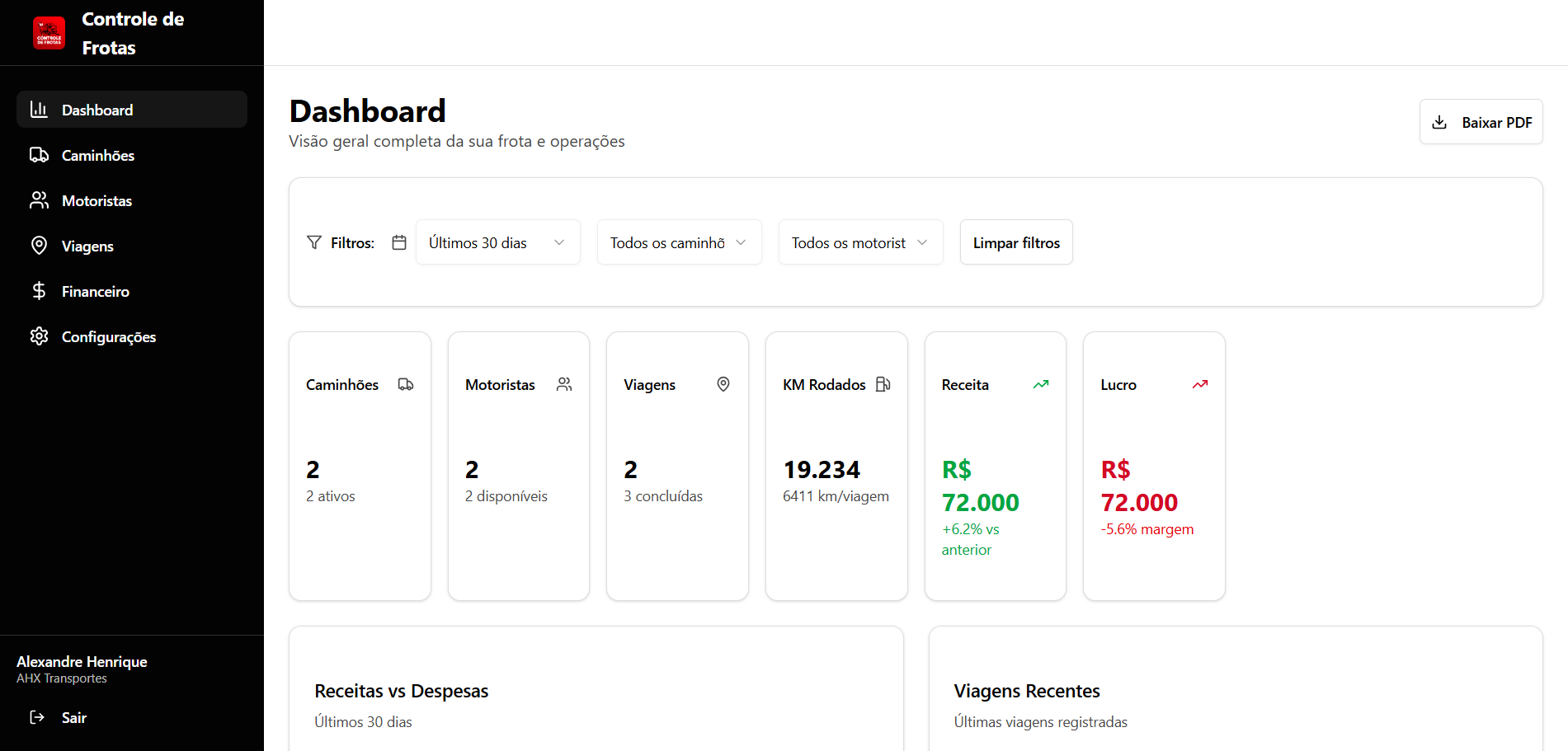
Task: Click the fuel pump icon on KM Rodados card
Action: coord(883,383)
